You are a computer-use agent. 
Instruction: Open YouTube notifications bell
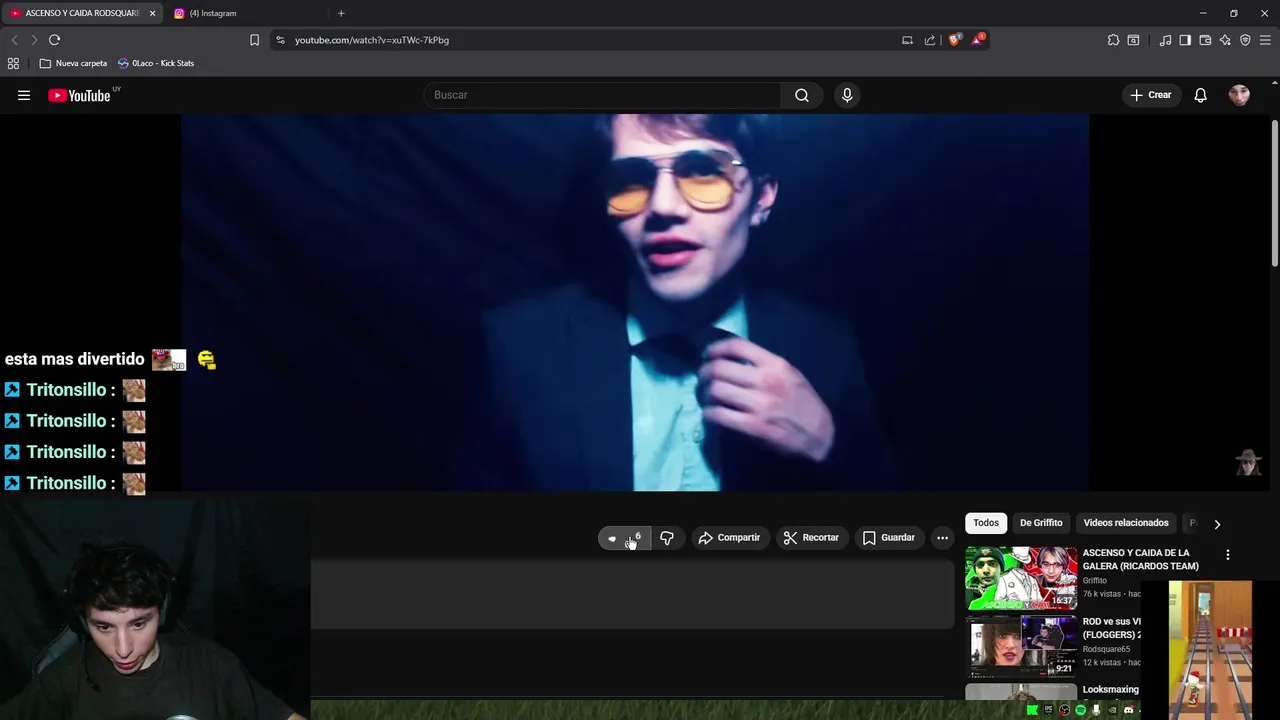pyautogui.click(x=1200, y=95)
